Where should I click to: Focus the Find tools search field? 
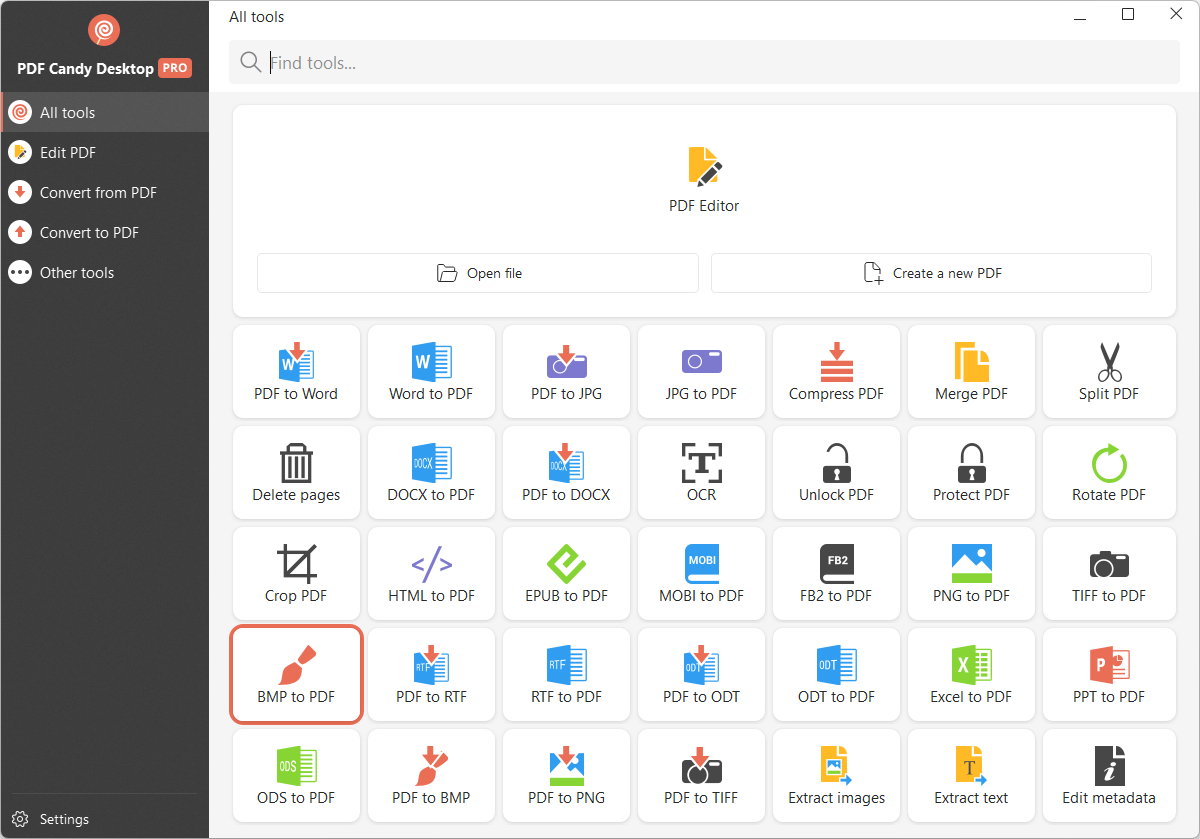(704, 63)
